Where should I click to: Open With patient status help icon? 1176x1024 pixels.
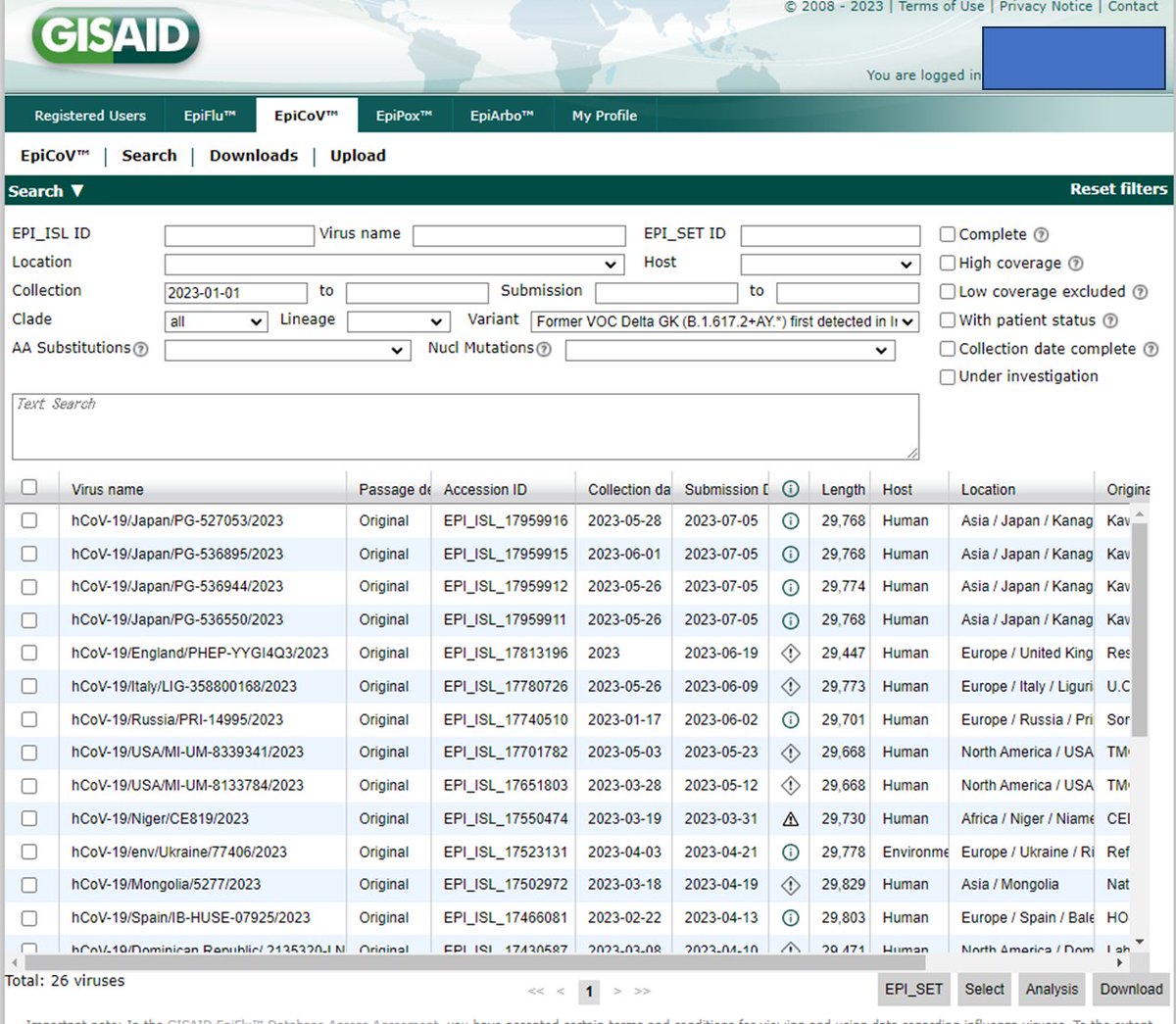point(1110,320)
